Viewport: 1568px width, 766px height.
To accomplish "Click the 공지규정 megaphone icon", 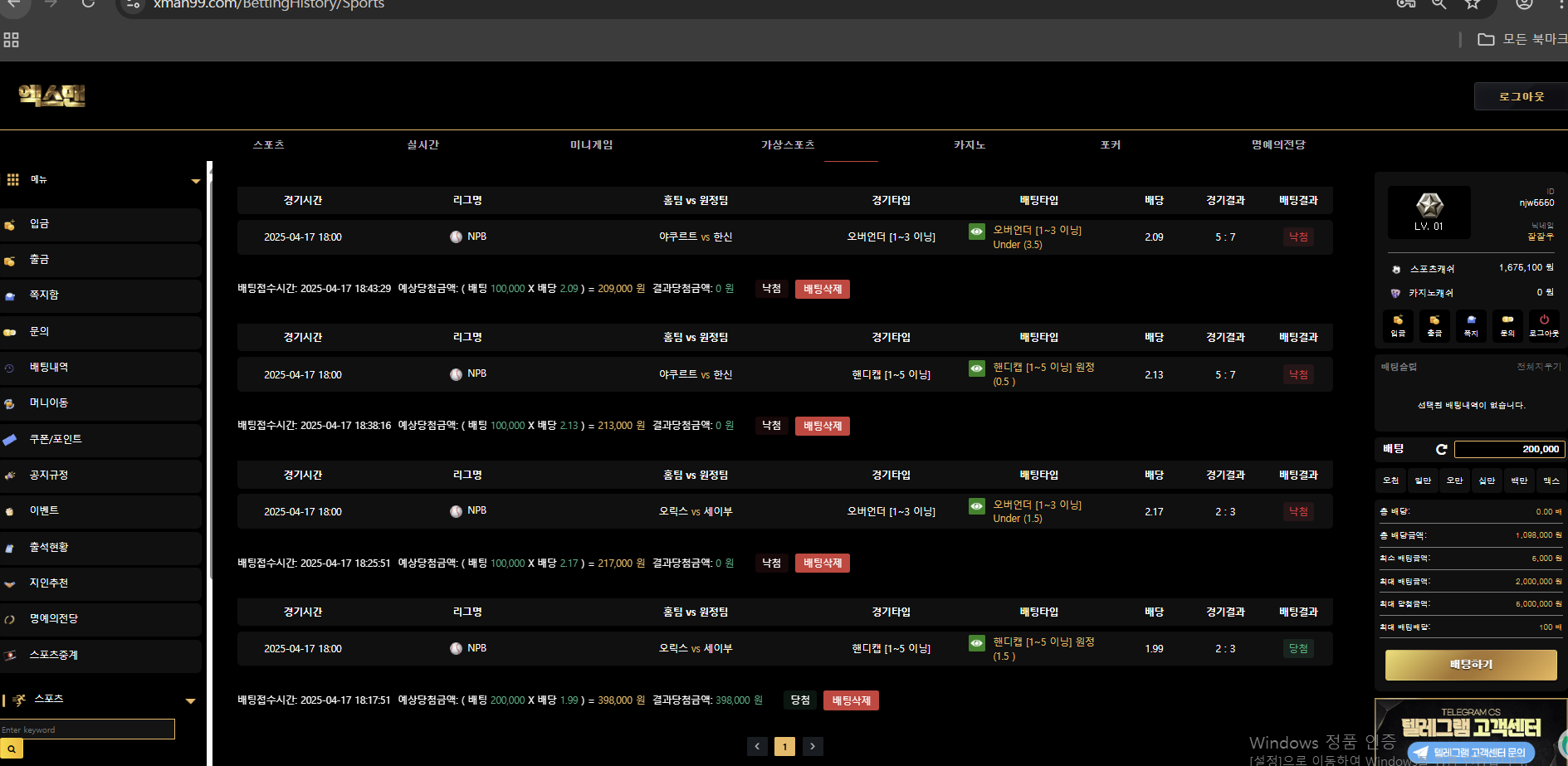I will pyautogui.click(x=10, y=476).
